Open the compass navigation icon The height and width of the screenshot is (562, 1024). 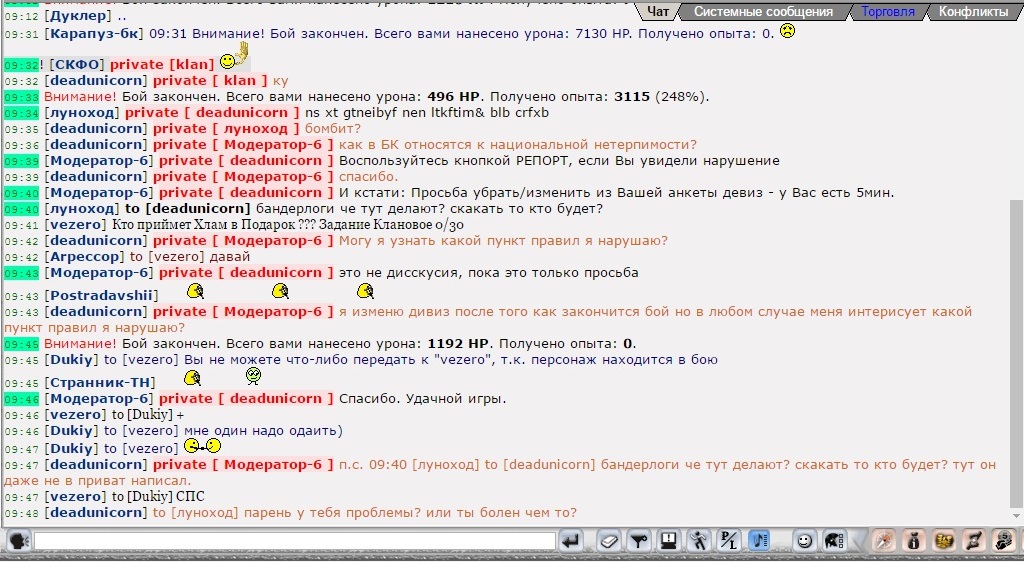click(885, 541)
